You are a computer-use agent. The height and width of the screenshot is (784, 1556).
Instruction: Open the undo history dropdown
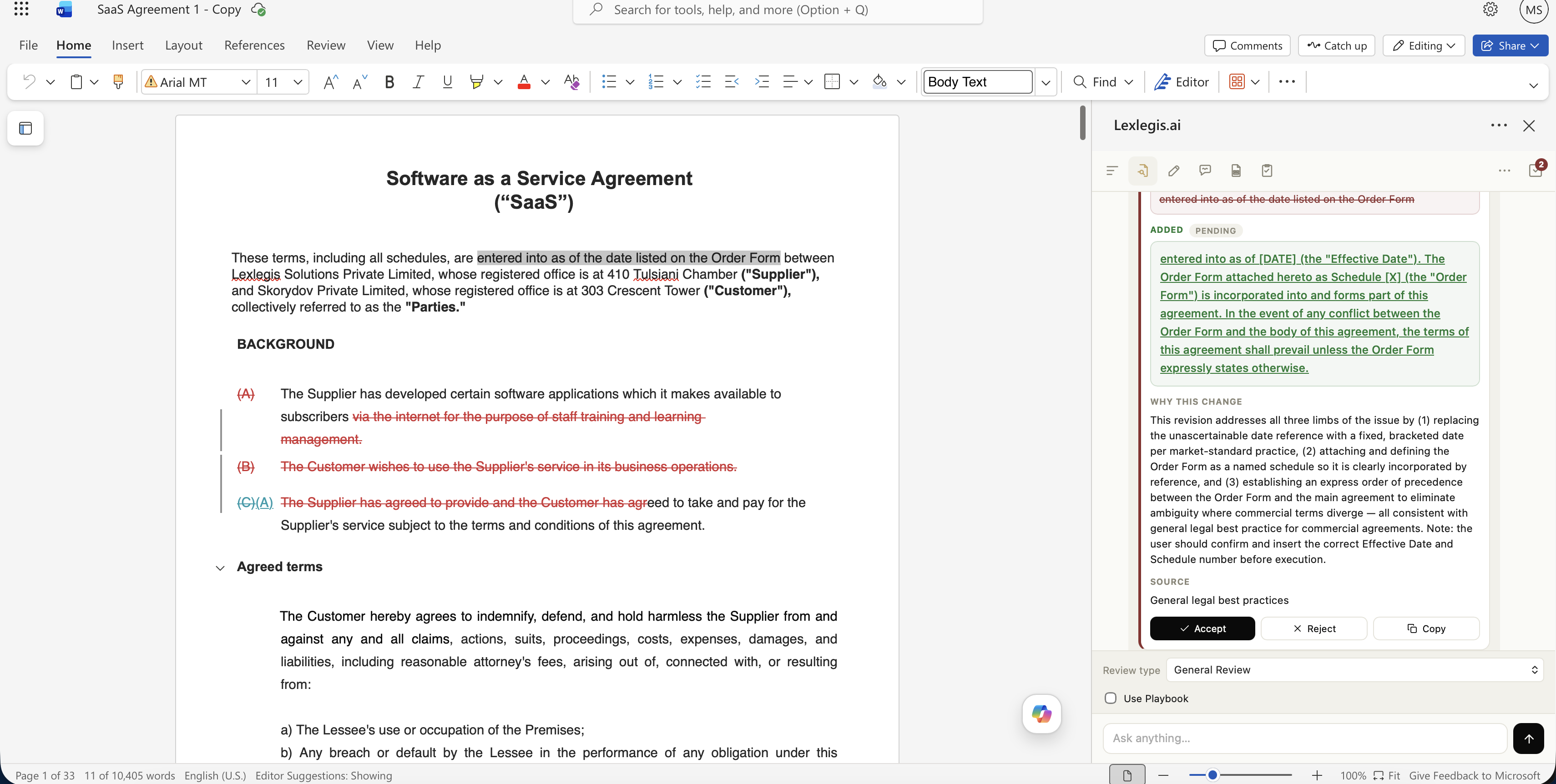(x=50, y=81)
